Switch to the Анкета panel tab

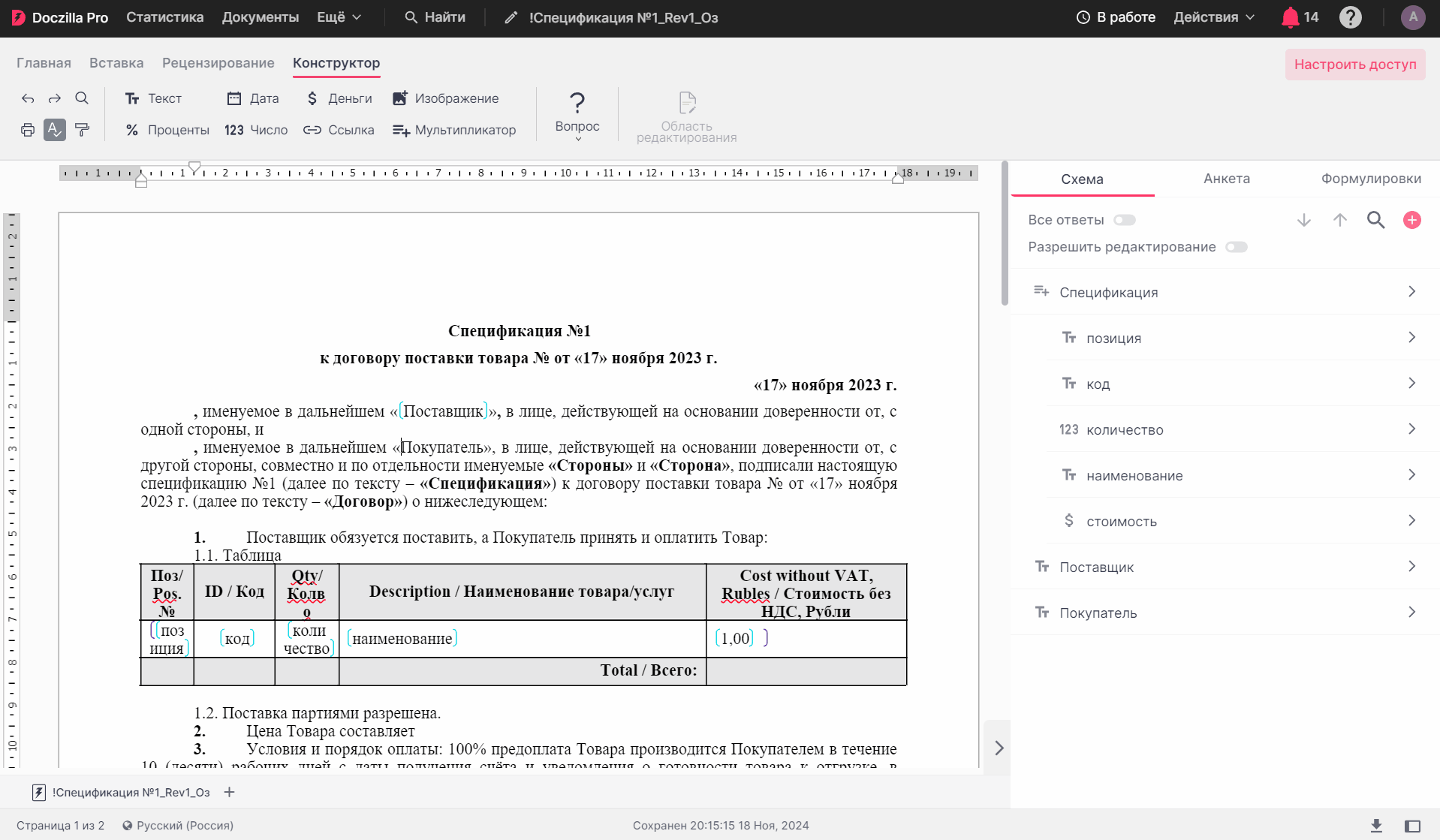tap(1227, 179)
